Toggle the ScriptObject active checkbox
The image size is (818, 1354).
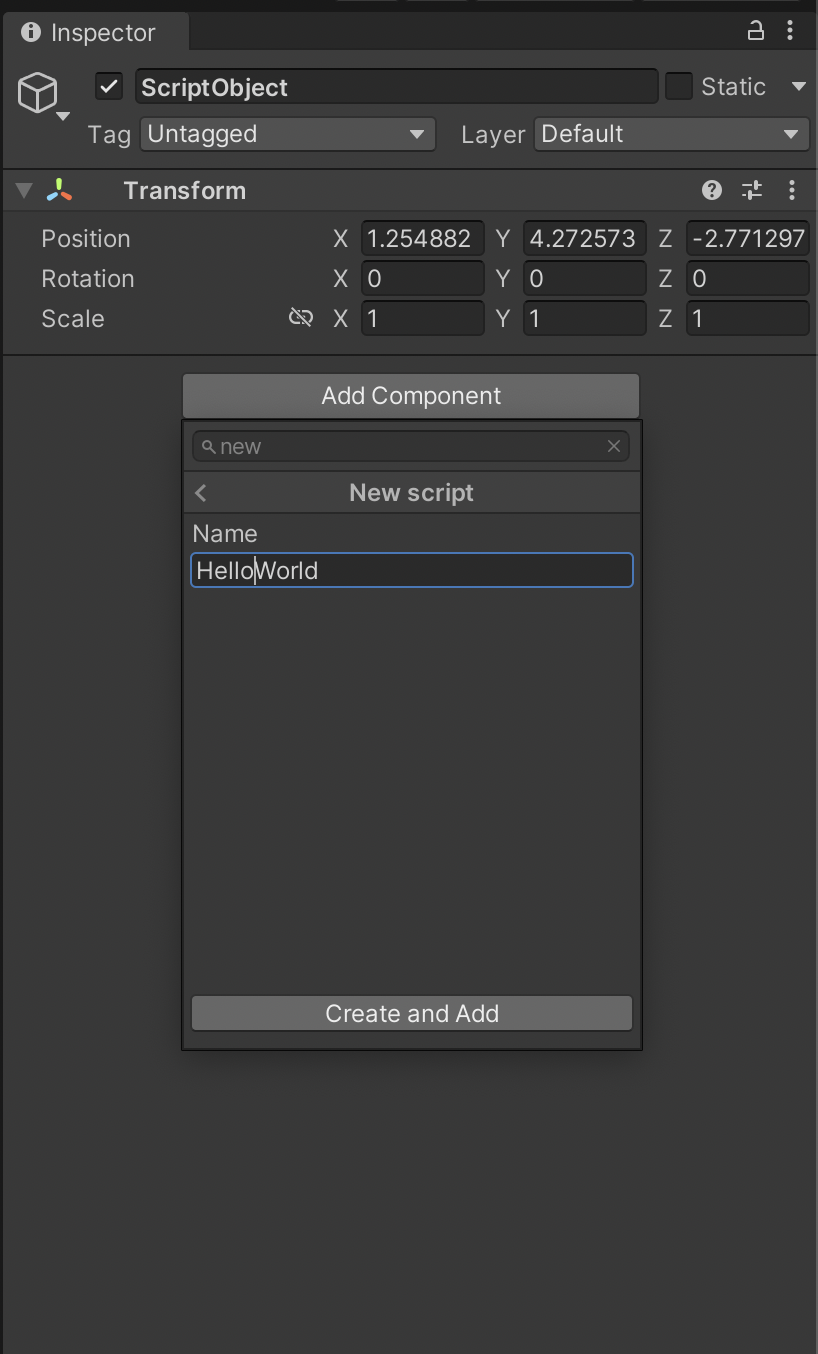[x=109, y=87]
